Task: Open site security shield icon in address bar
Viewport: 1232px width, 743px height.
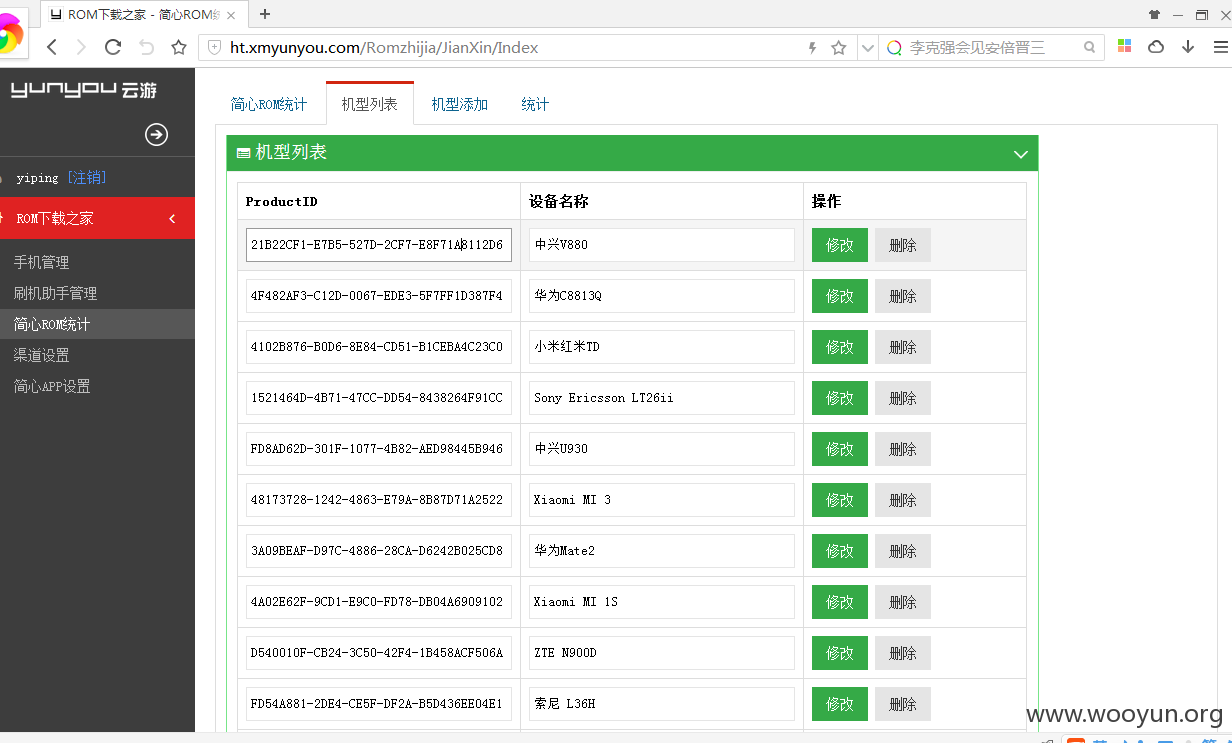Action: pos(214,47)
